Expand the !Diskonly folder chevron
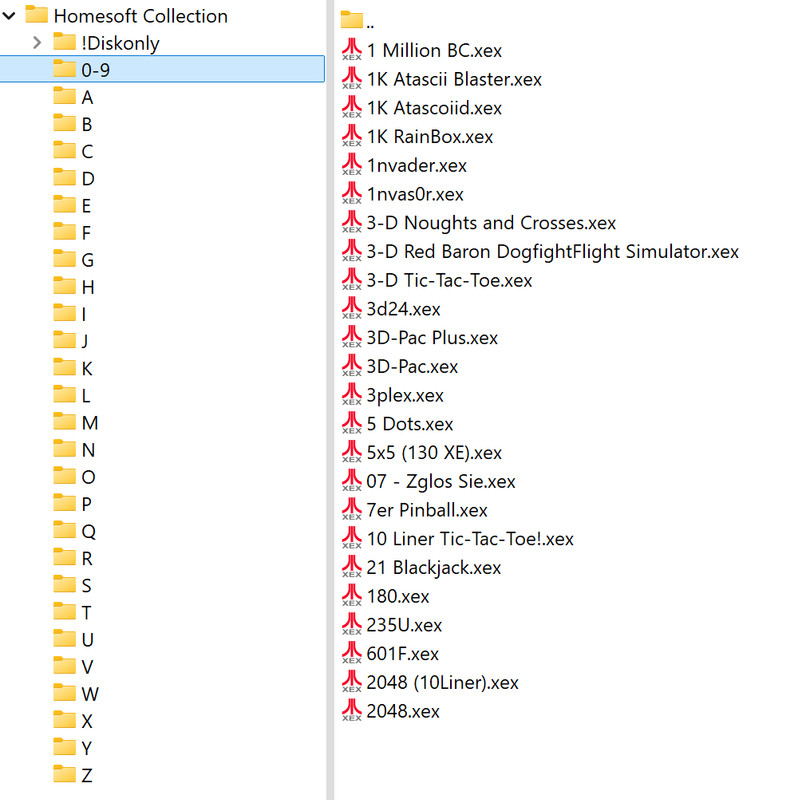This screenshot has width=790, height=800. [x=37, y=43]
